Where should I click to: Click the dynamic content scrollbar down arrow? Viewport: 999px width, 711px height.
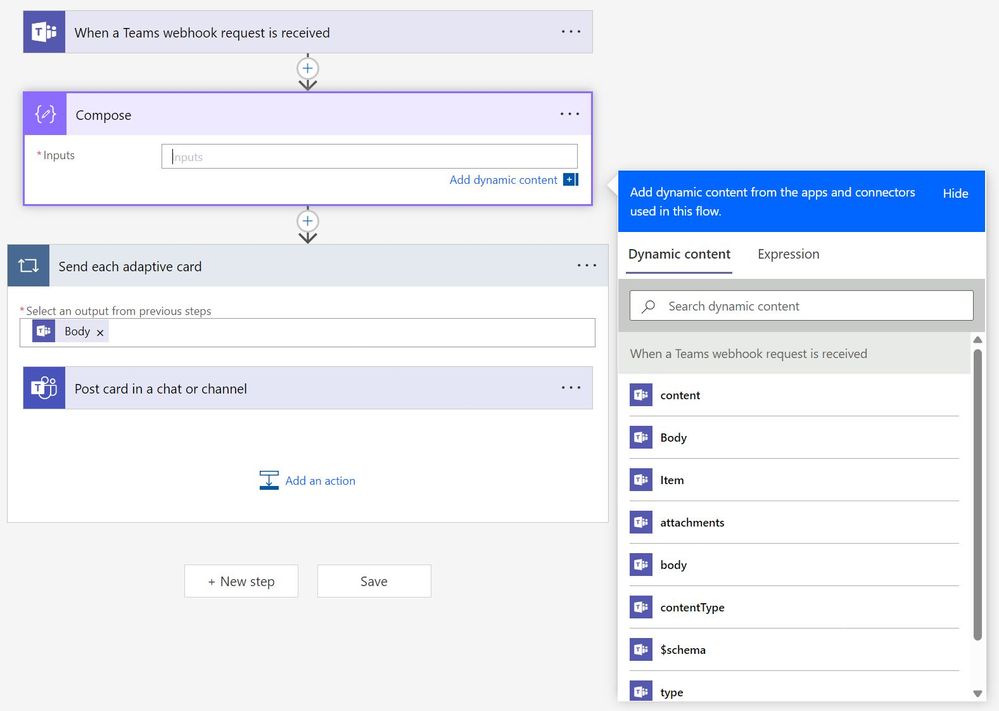[x=977, y=693]
